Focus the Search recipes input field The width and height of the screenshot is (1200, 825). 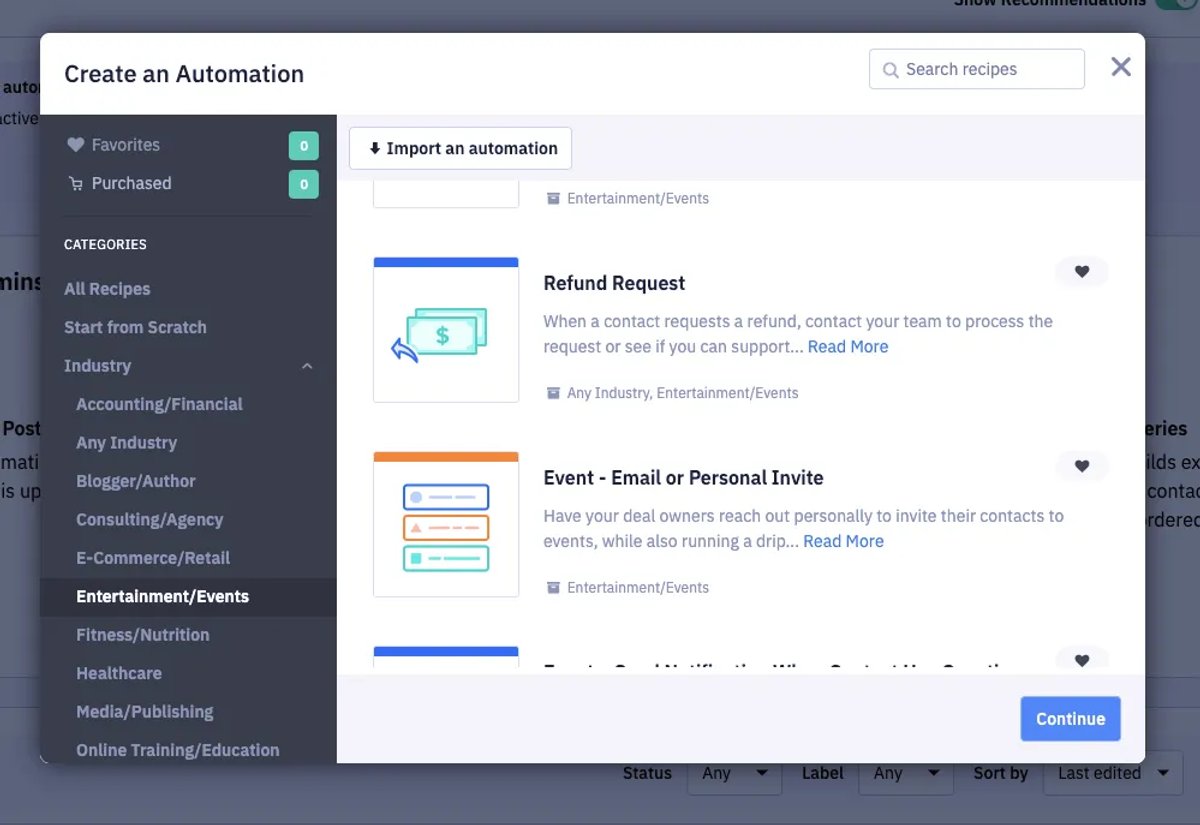pyautogui.click(x=977, y=69)
